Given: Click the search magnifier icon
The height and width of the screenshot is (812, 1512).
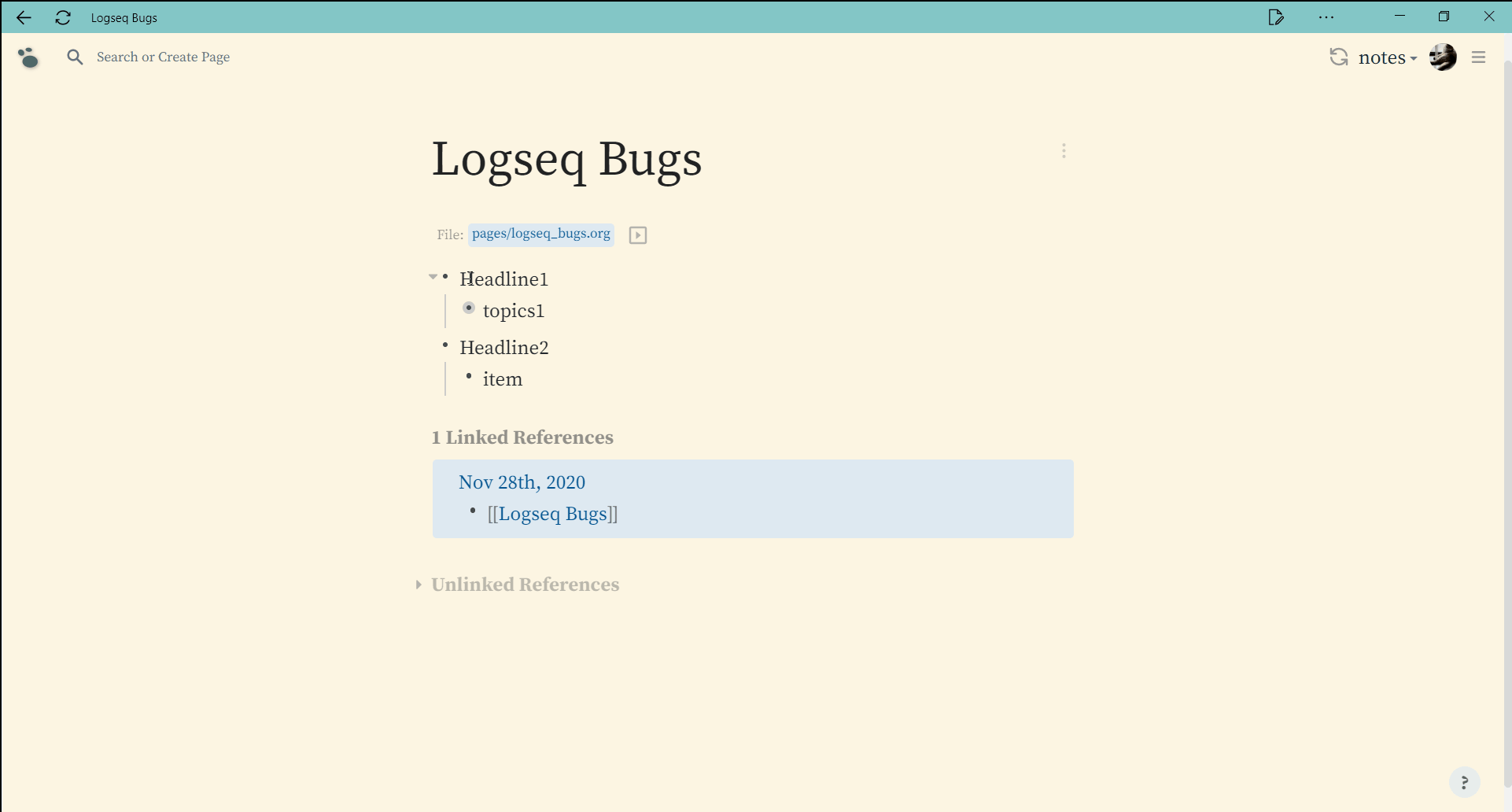Looking at the screenshot, I should coord(76,57).
